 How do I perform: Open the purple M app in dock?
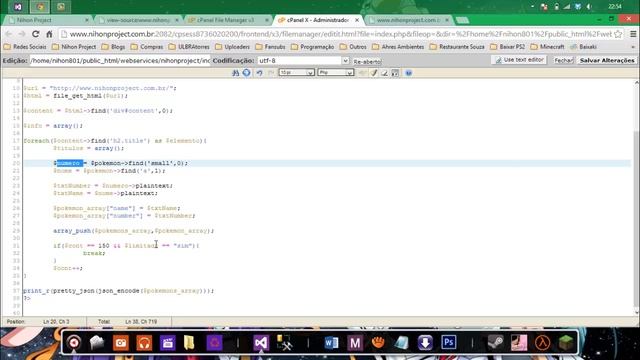355,342
